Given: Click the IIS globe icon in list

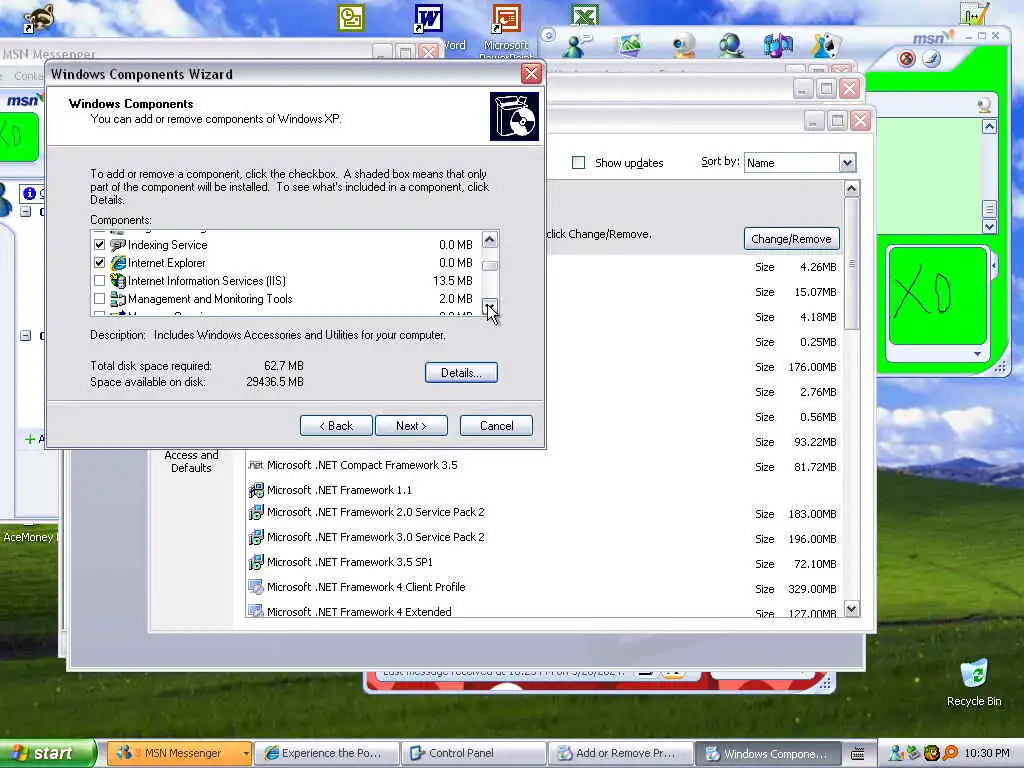Looking at the screenshot, I should coord(118,281).
